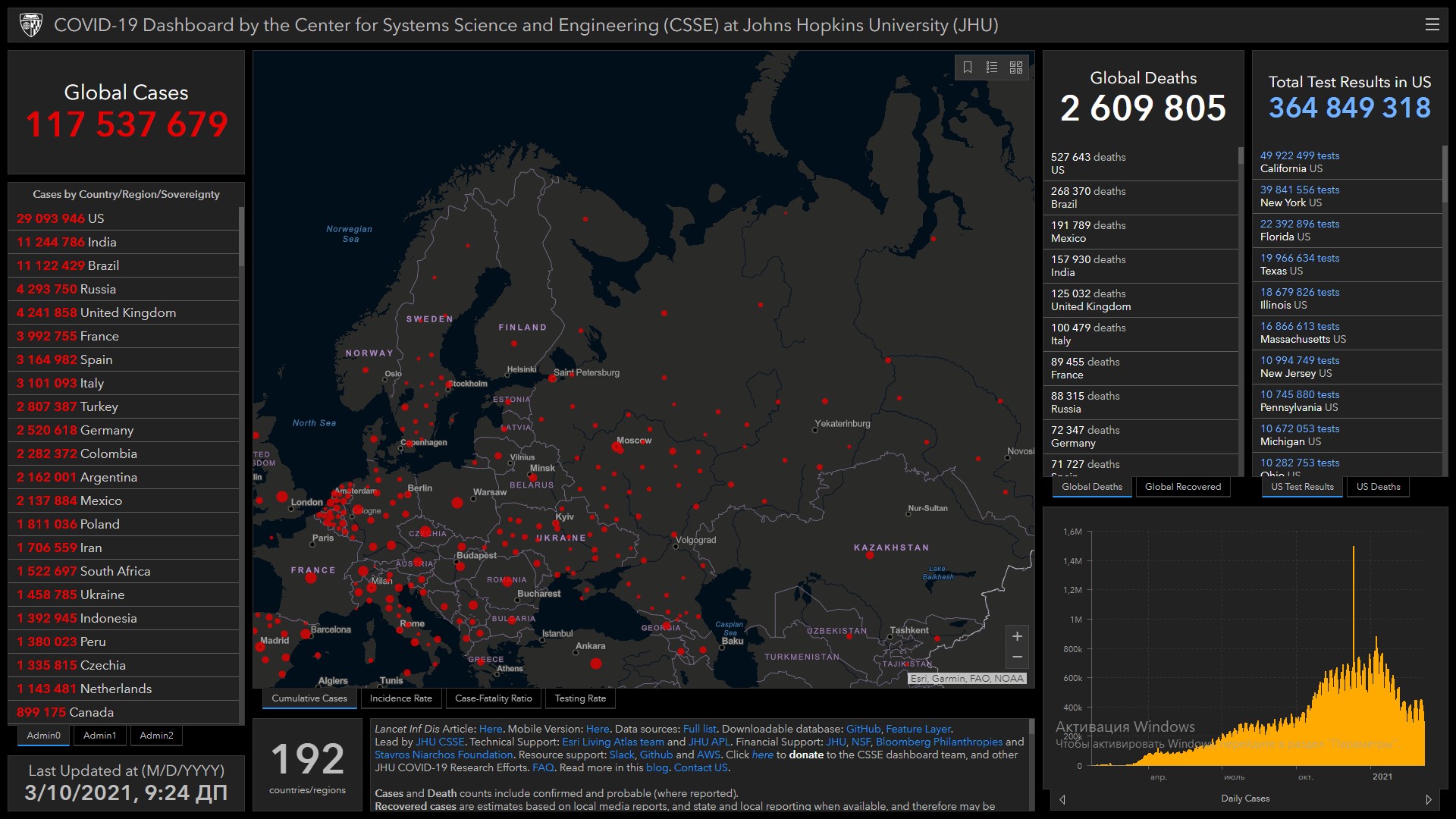
Task: Switch to Case-Fatality Ratio tab
Action: pyautogui.click(x=493, y=698)
